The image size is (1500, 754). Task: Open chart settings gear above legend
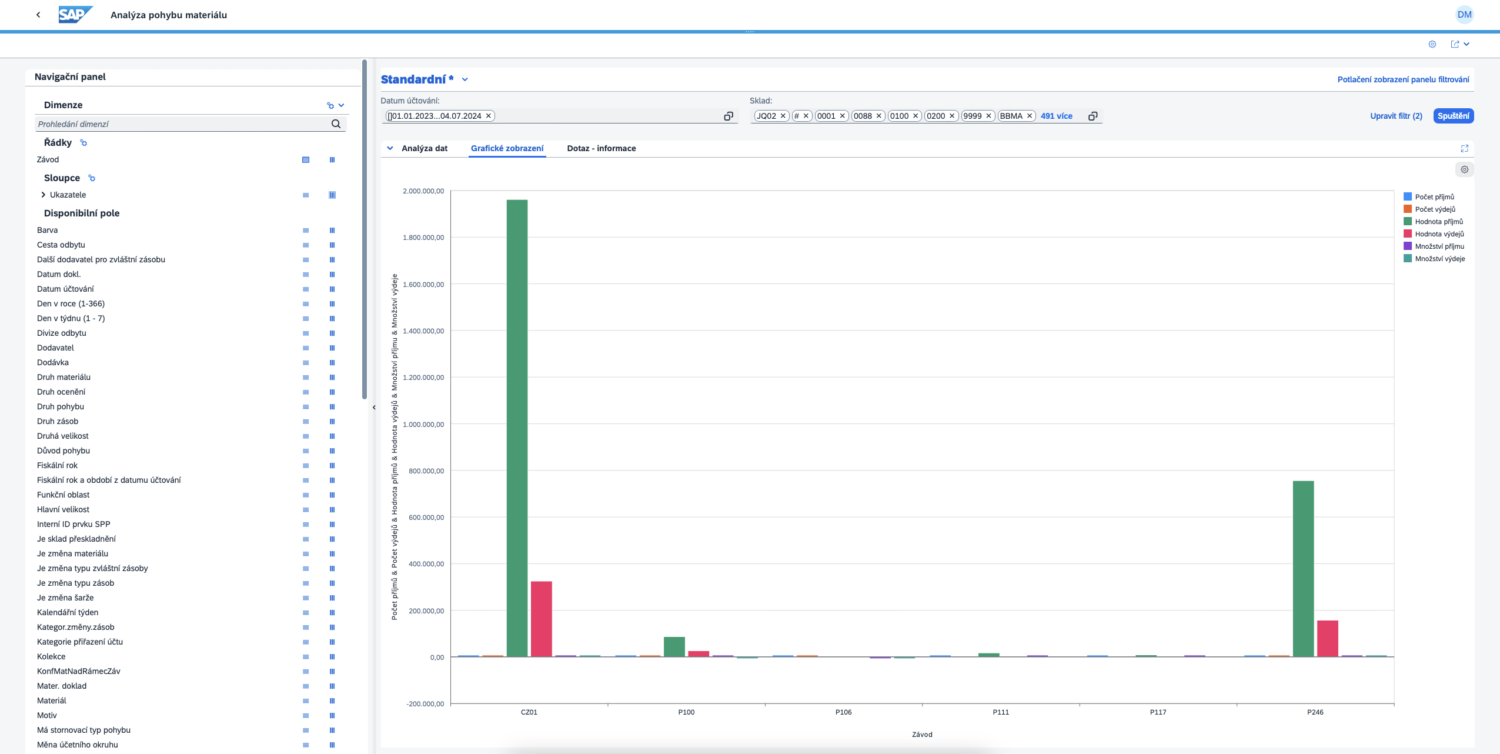pyautogui.click(x=1464, y=170)
